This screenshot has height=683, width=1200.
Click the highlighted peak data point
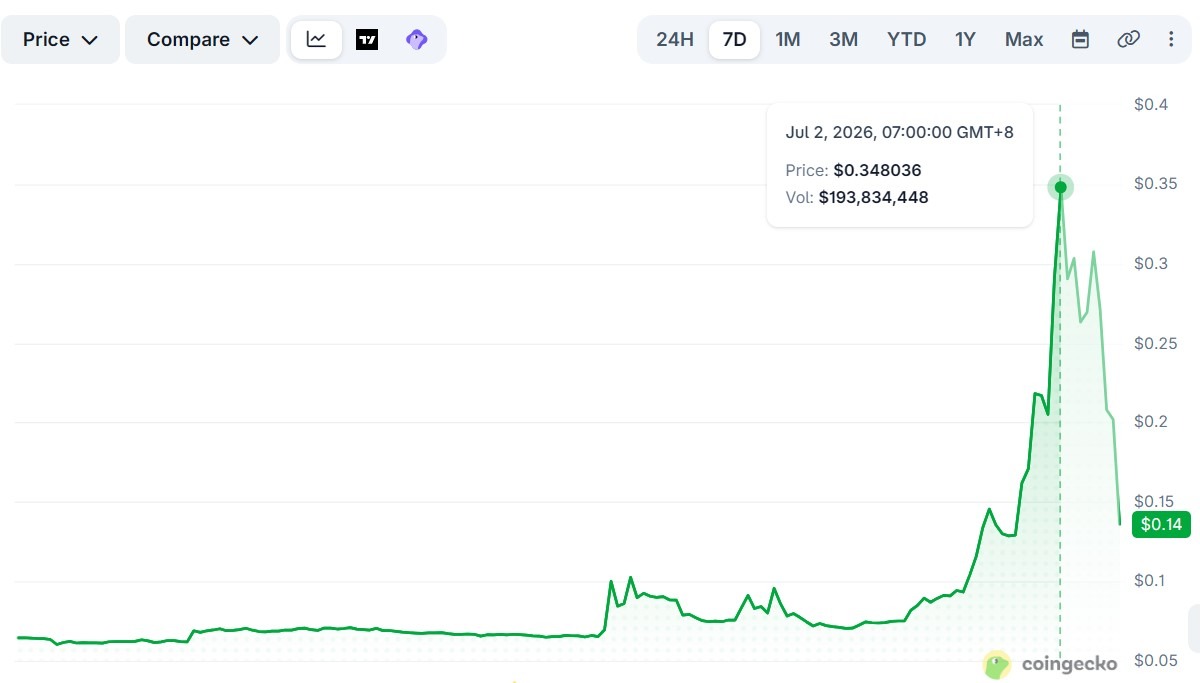pos(1060,187)
